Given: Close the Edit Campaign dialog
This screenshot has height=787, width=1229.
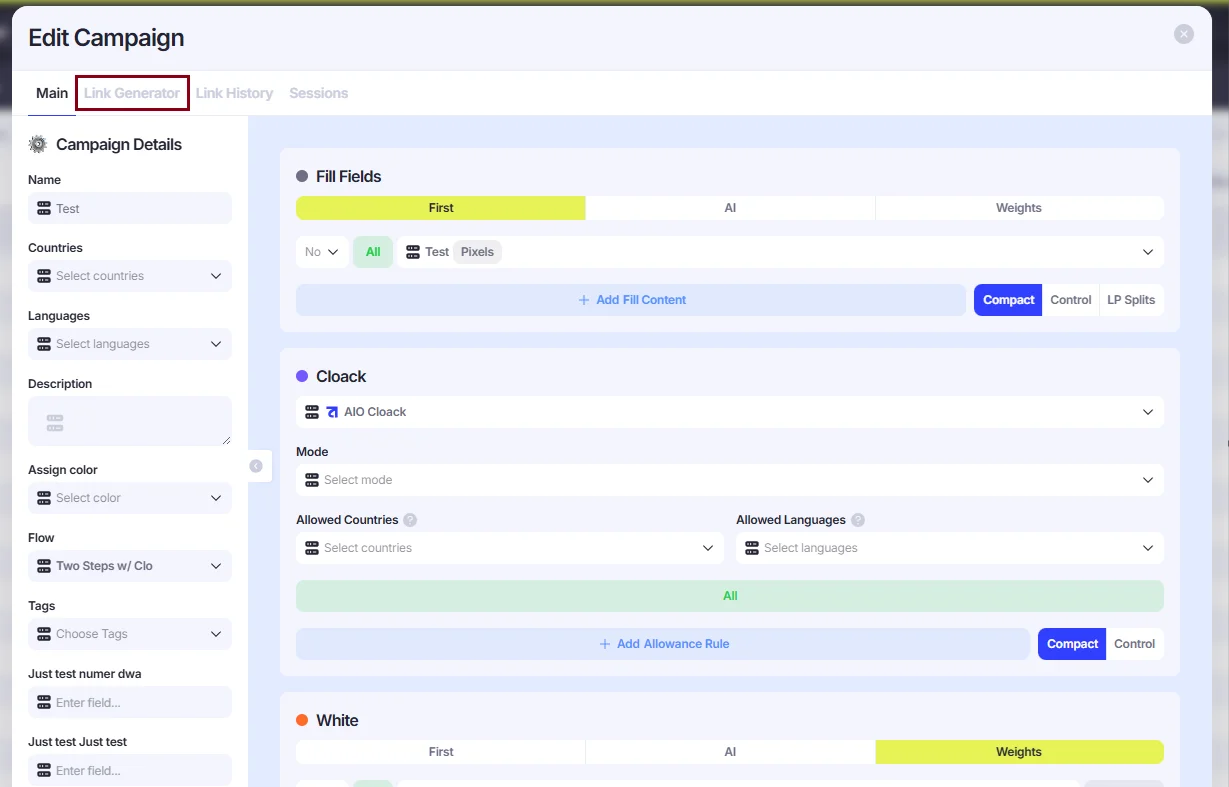Looking at the screenshot, I should [1184, 34].
